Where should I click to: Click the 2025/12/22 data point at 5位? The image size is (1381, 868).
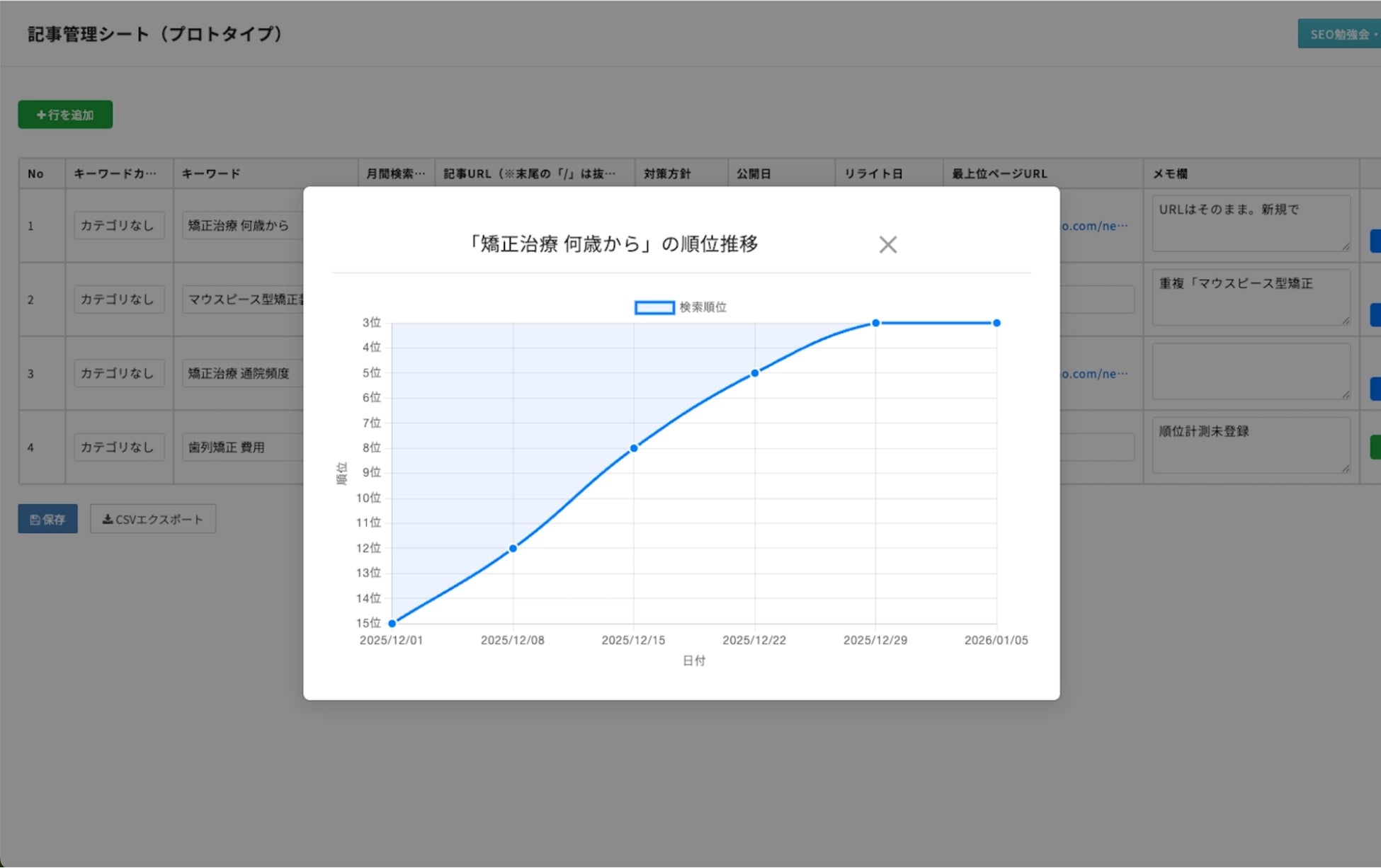pyautogui.click(x=755, y=373)
